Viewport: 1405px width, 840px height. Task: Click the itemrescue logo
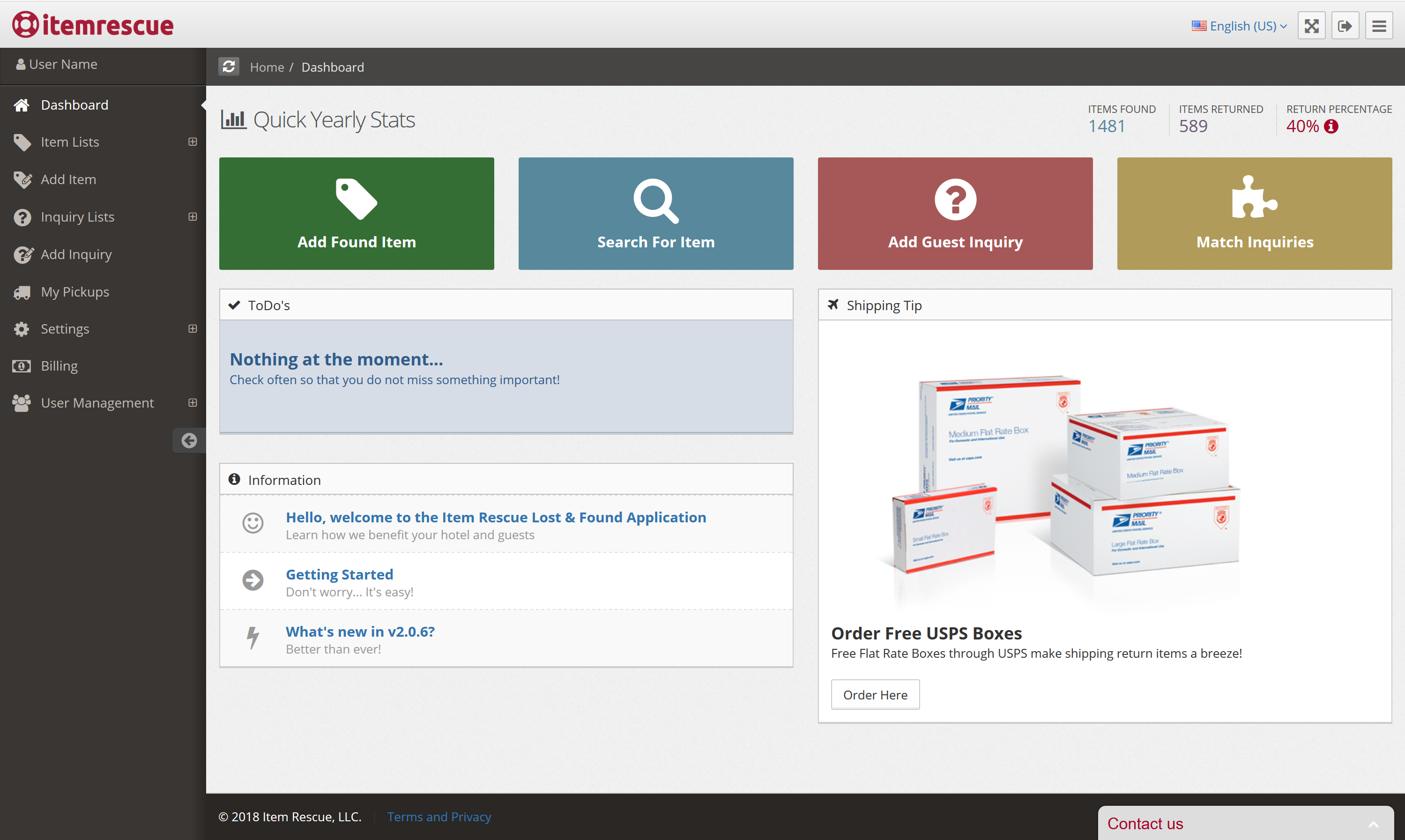tap(92, 24)
